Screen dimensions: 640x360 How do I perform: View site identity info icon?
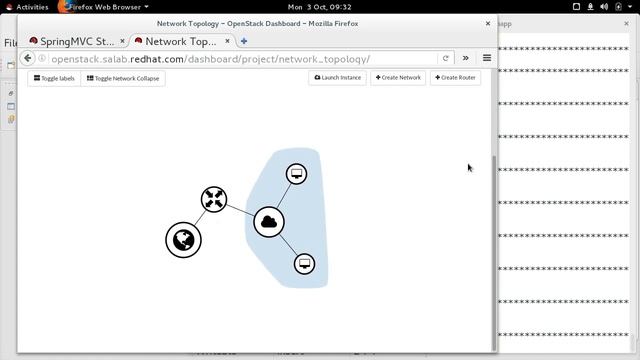pyautogui.click(x=42, y=58)
